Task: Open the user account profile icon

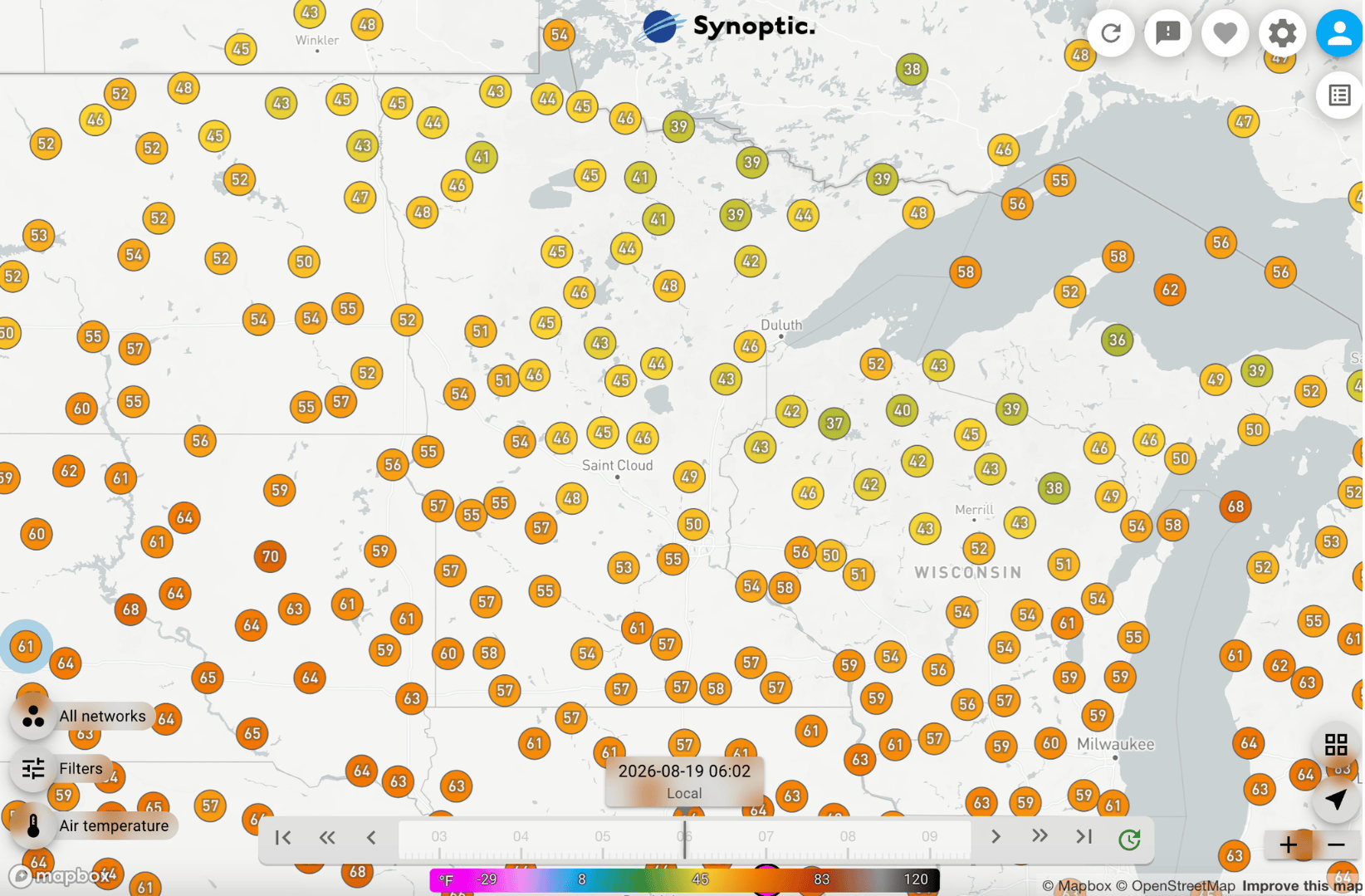Action: point(1340,33)
